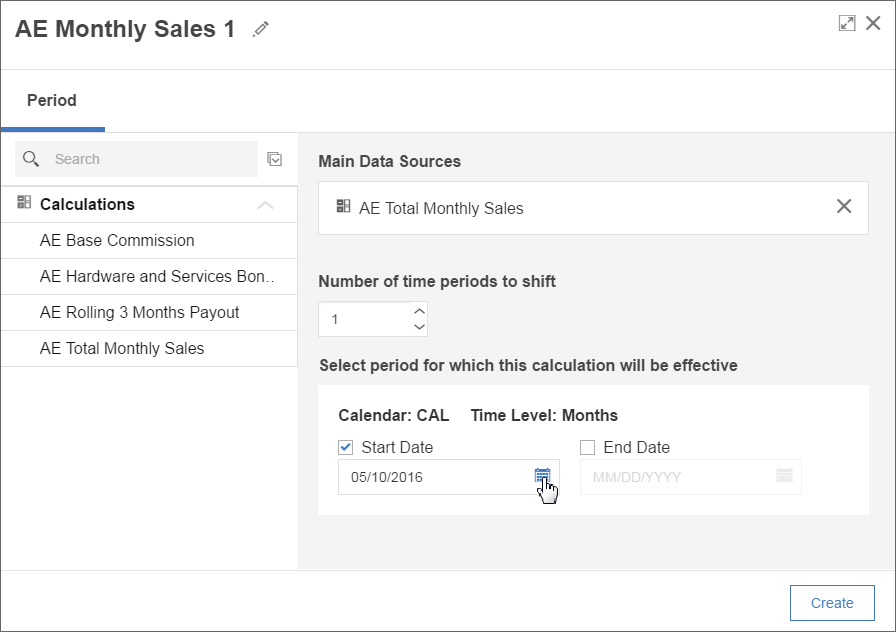Click the search magnifier icon
Viewport: 896px width, 632px height.
click(x=31, y=159)
